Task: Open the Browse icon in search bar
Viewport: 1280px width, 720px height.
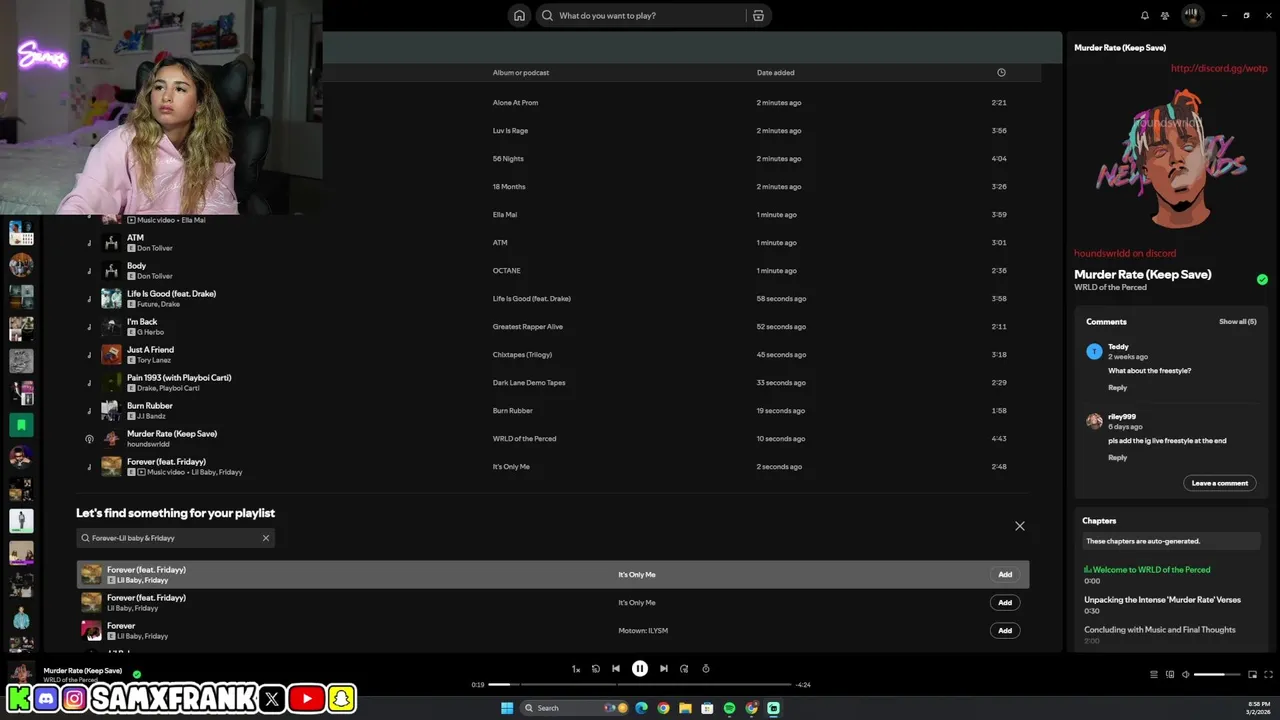Action: (758, 15)
